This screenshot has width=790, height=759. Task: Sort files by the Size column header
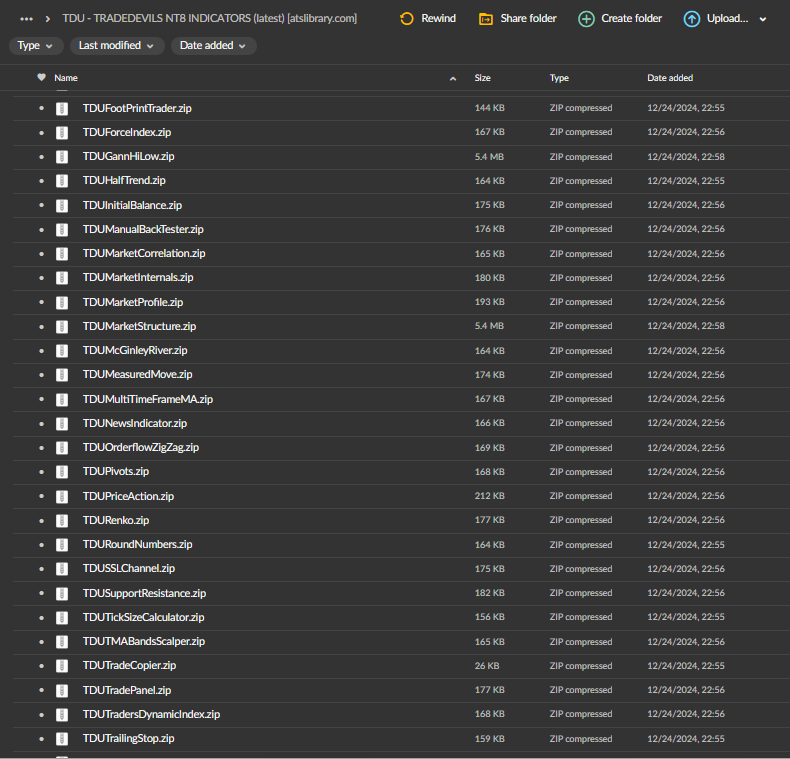click(x=483, y=77)
